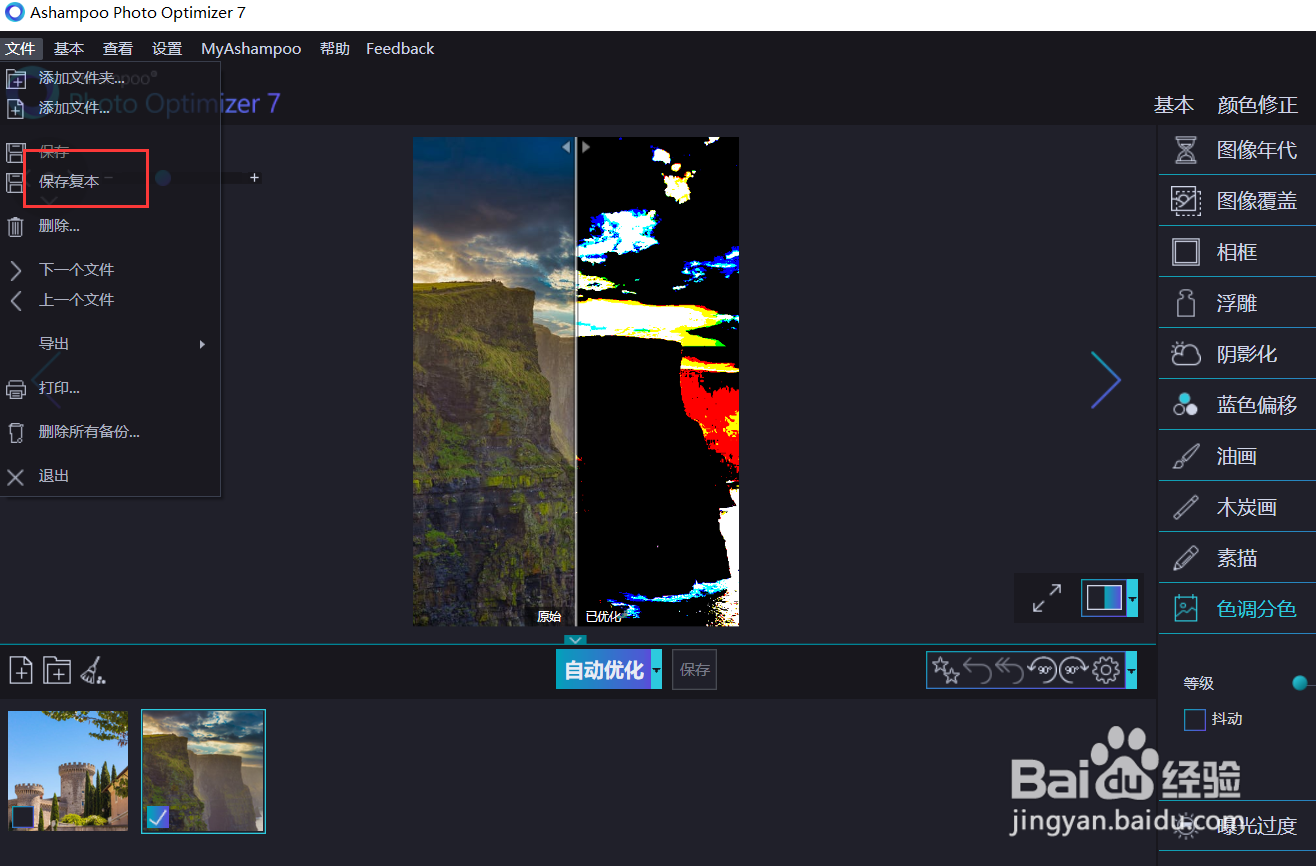Rotate image 90° counterclockwise
1316x866 pixels.
(x=1042, y=670)
